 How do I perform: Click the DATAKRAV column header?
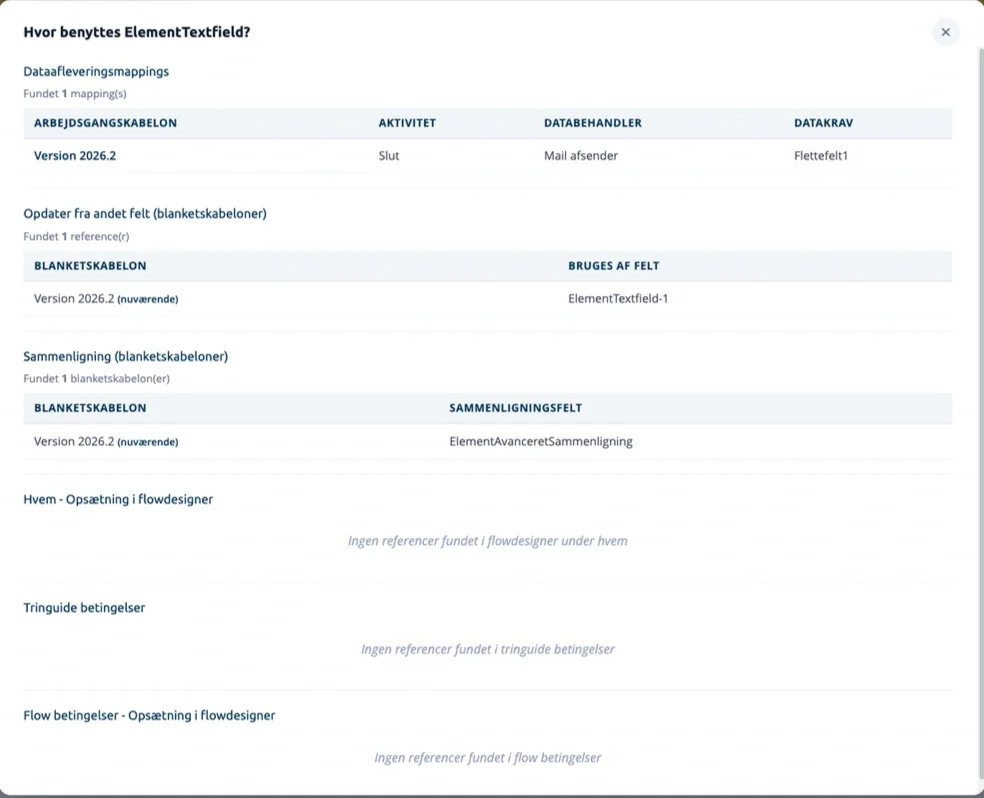pos(823,123)
